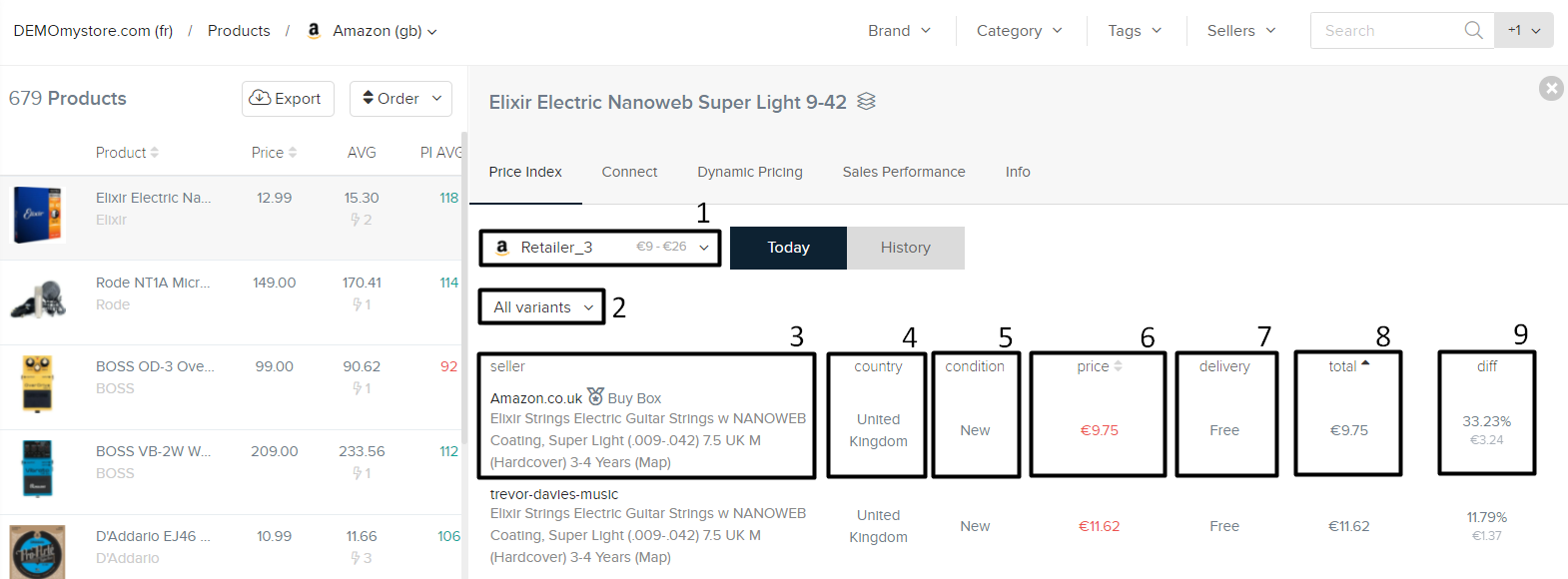Expand the All variants dropdown

coord(542,307)
